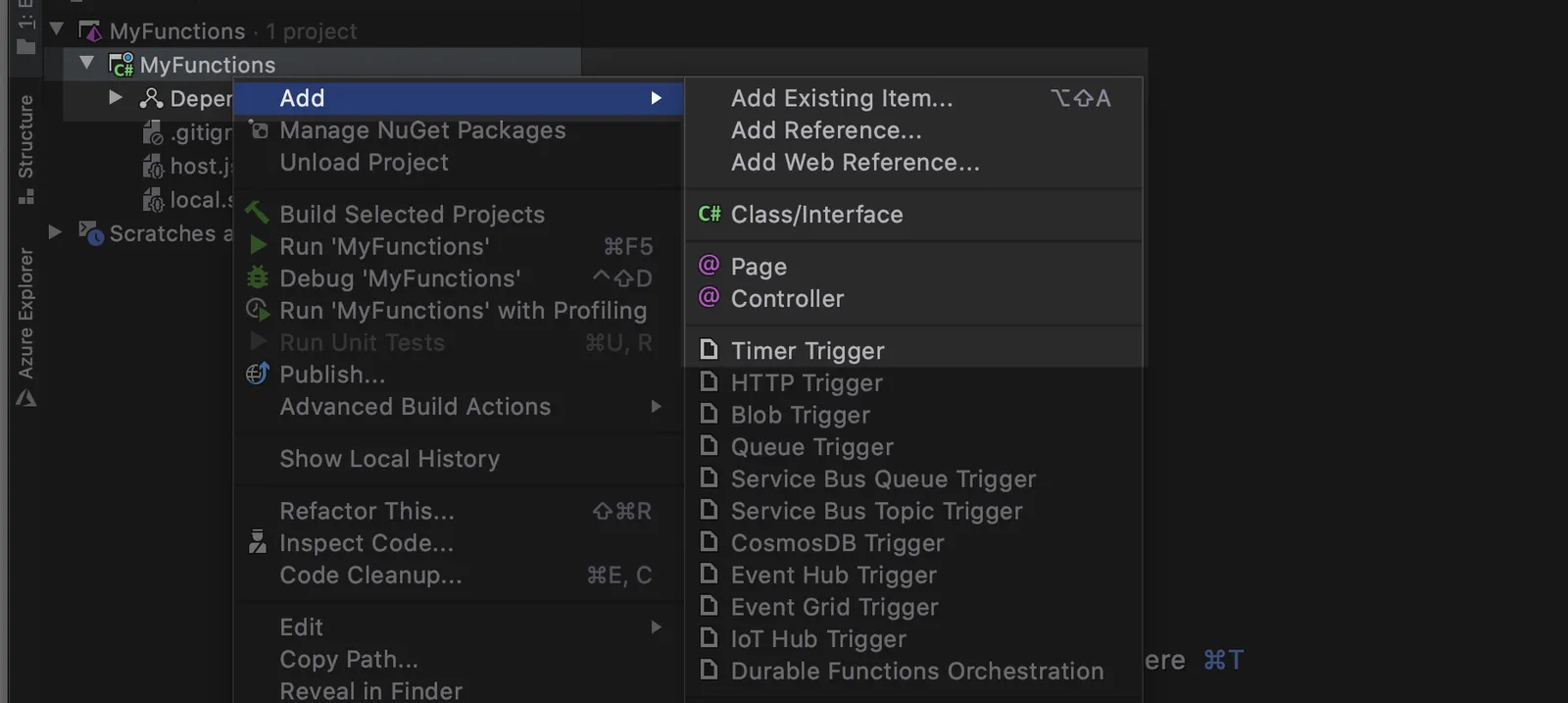The height and width of the screenshot is (703, 1568).
Task: Click the Blob Trigger file icon
Action: [x=709, y=414]
